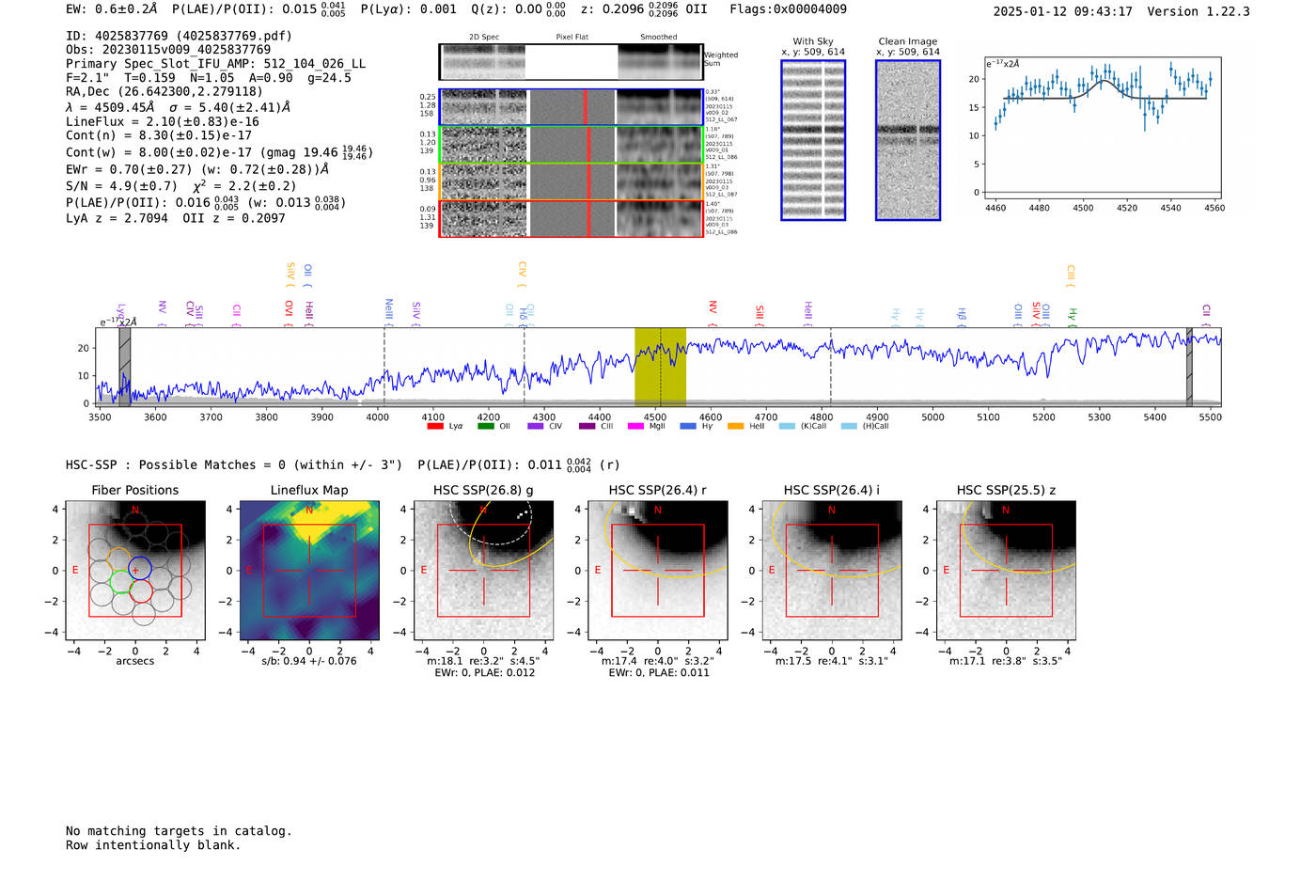Viewport: 1316px width, 896px height.
Task: Click the orange fiber circle in Fiber Positions
Action: click(118, 558)
